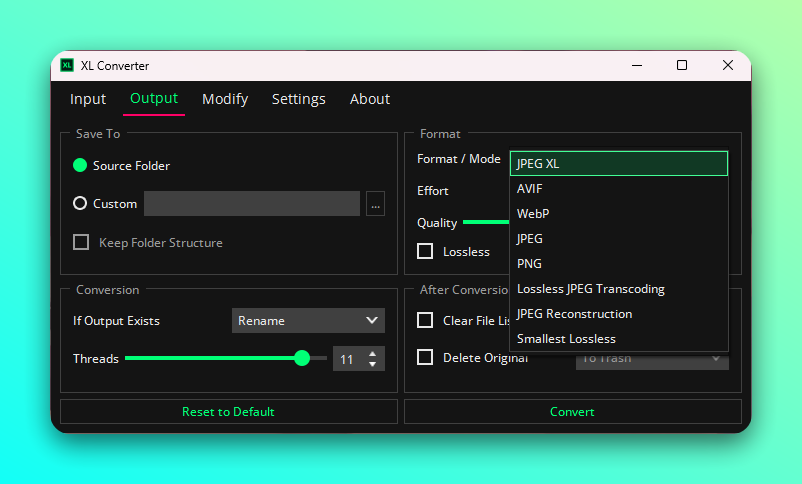Click the XL Converter app icon in title bar
The width and height of the screenshot is (802, 484).
click(x=67, y=66)
